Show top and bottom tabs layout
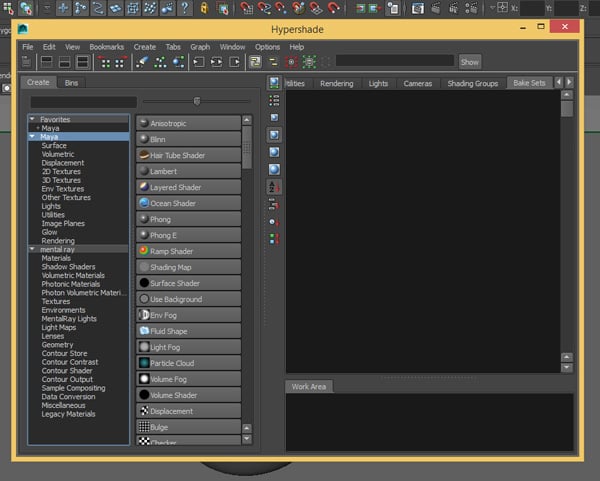 pyautogui.click(x=83, y=62)
